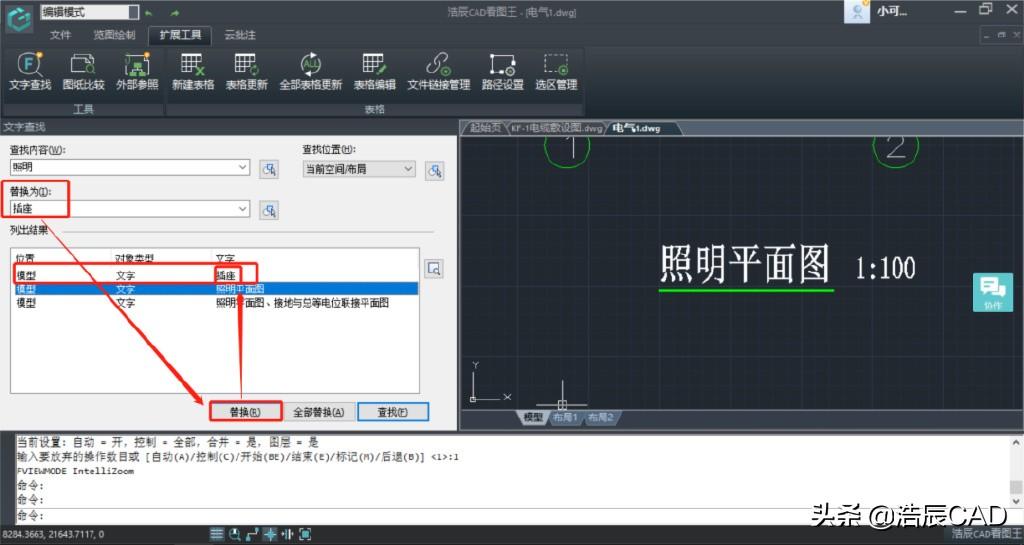
Task: Switch to the 布局1 layout tab
Action: [x=566, y=417]
